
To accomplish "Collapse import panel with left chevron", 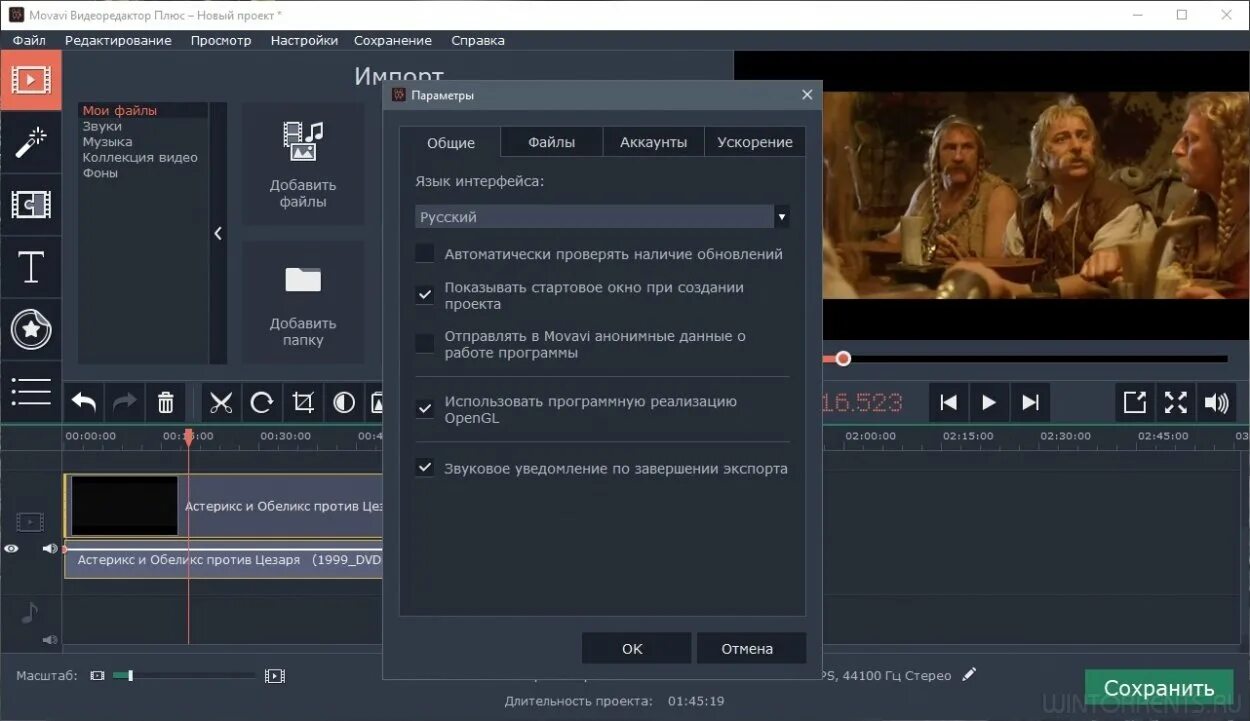I will 218,233.
